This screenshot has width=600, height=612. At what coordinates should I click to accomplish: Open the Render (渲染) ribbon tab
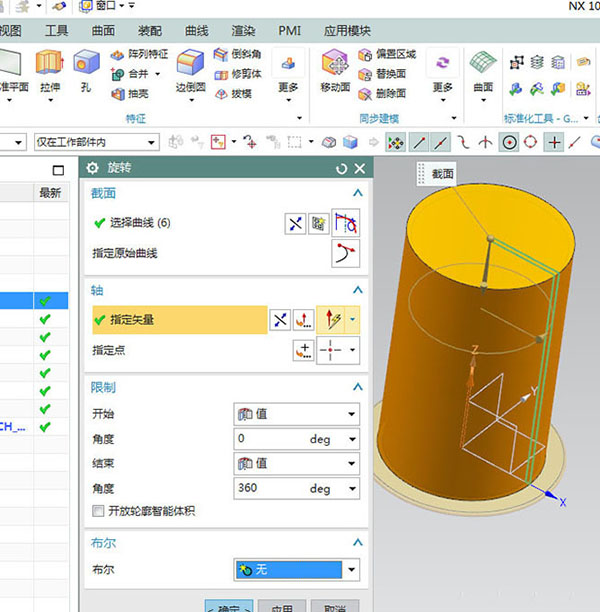pyautogui.click(x=243, y=31)
